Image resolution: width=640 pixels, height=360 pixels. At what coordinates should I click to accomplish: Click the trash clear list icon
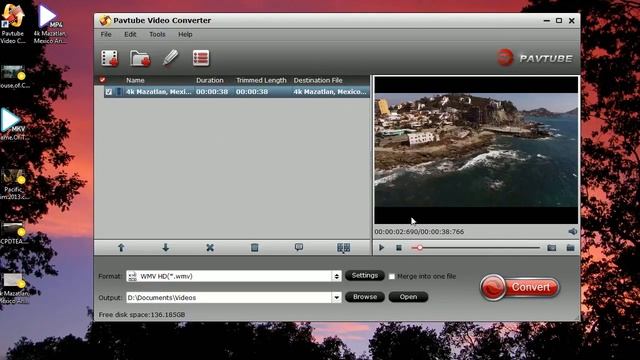(x=254, y=247)
